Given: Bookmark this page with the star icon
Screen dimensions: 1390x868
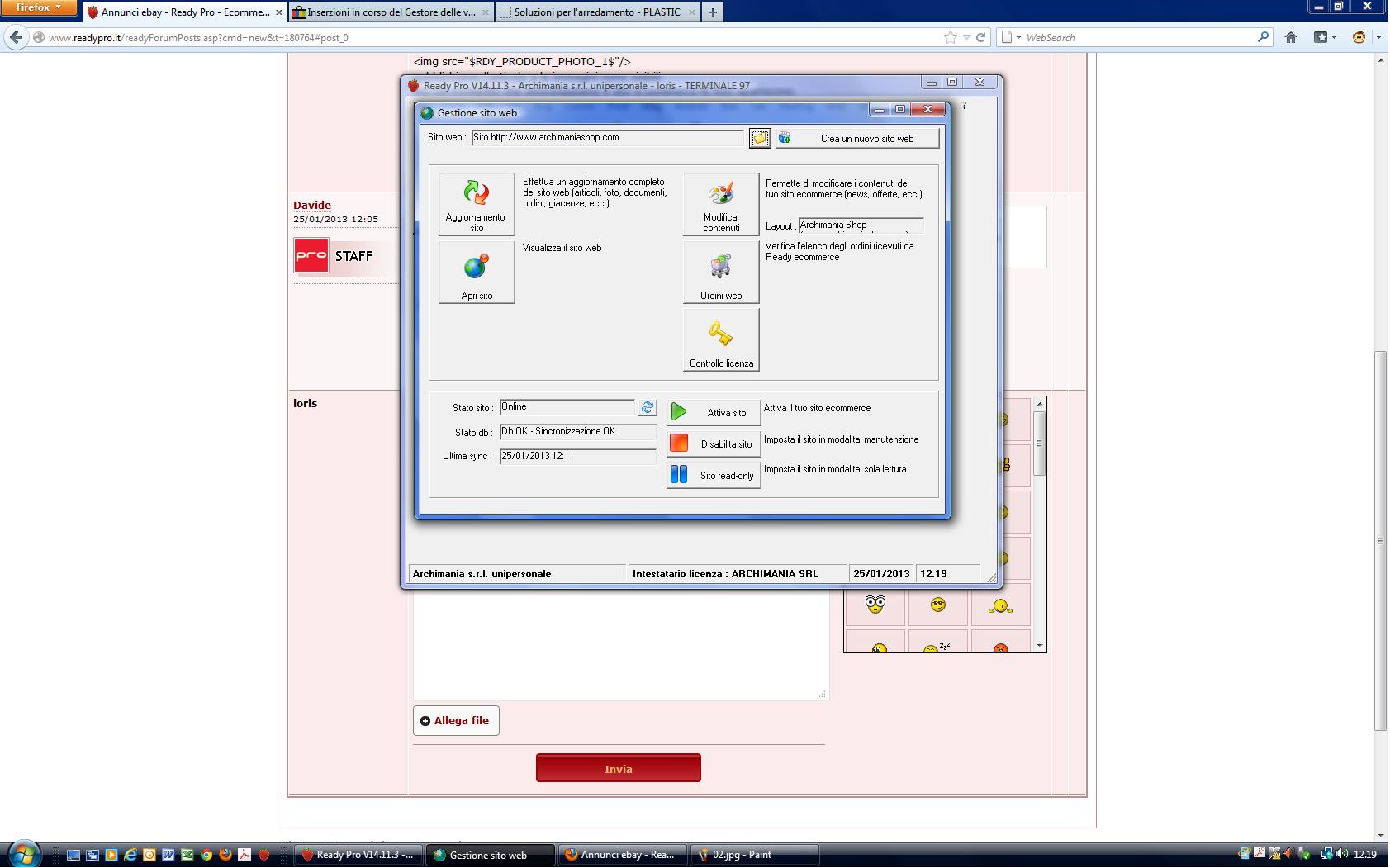Looking at the screenshot, I should 950,37.
